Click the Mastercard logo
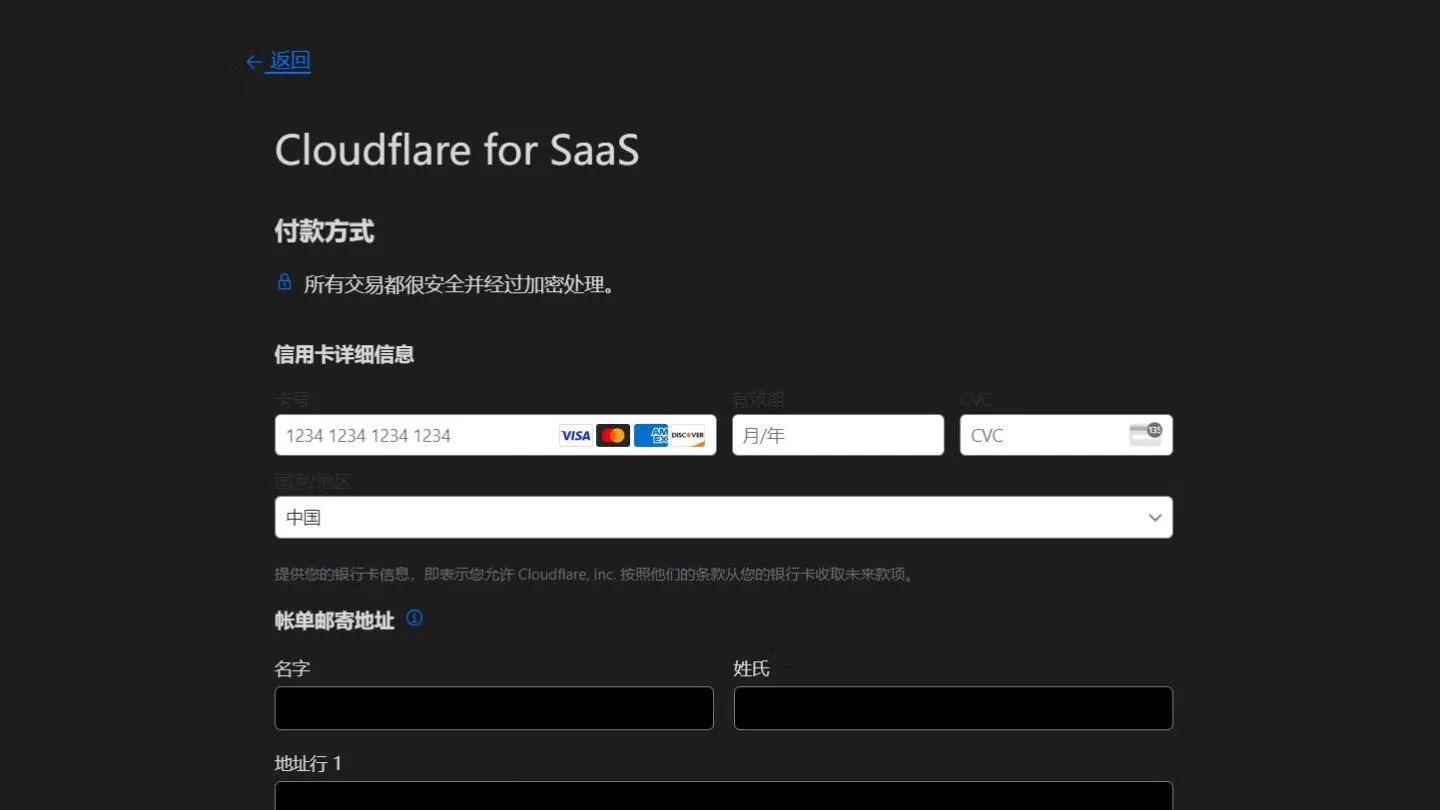 click(613, 436)
